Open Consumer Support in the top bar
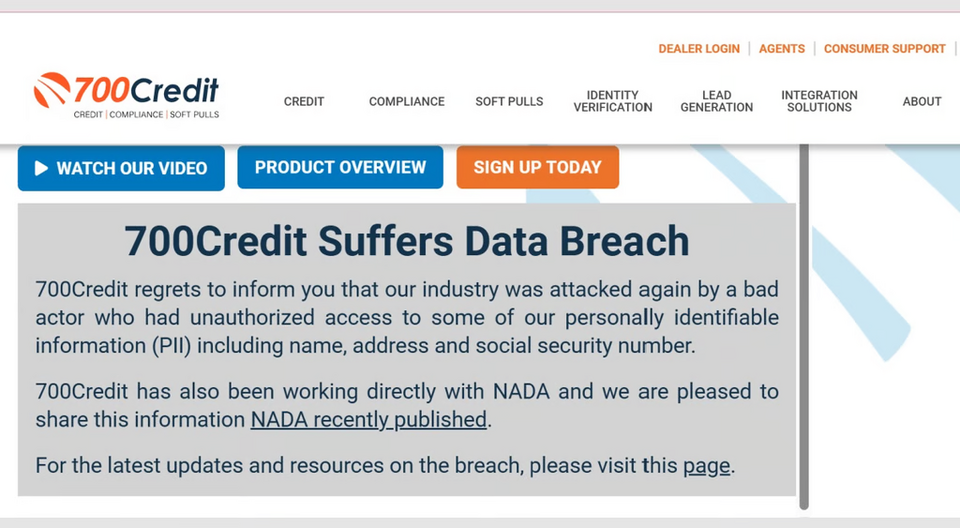 pos(884,48)
